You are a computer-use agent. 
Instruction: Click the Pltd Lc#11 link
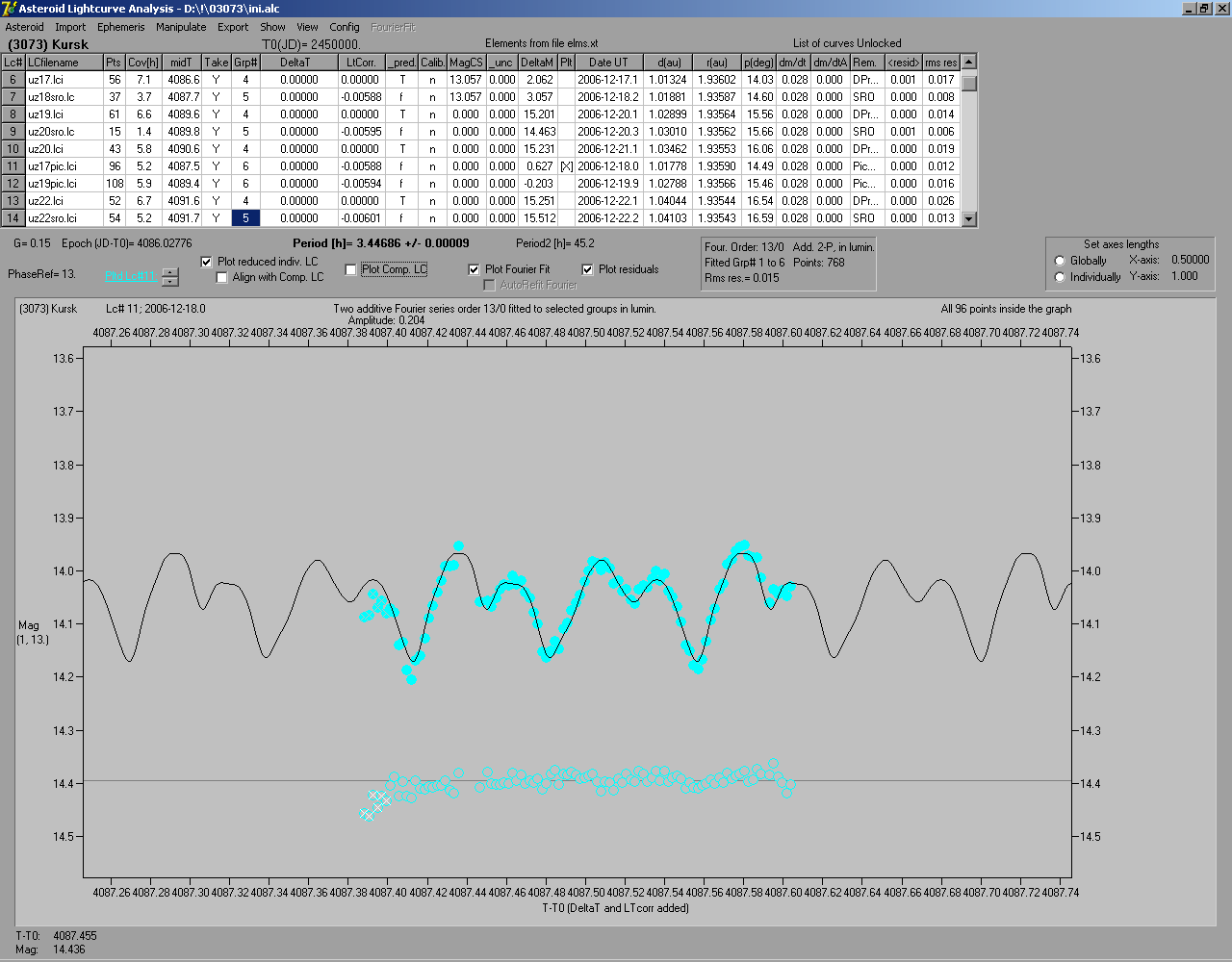pyautogui.click(x=130, y=276)
